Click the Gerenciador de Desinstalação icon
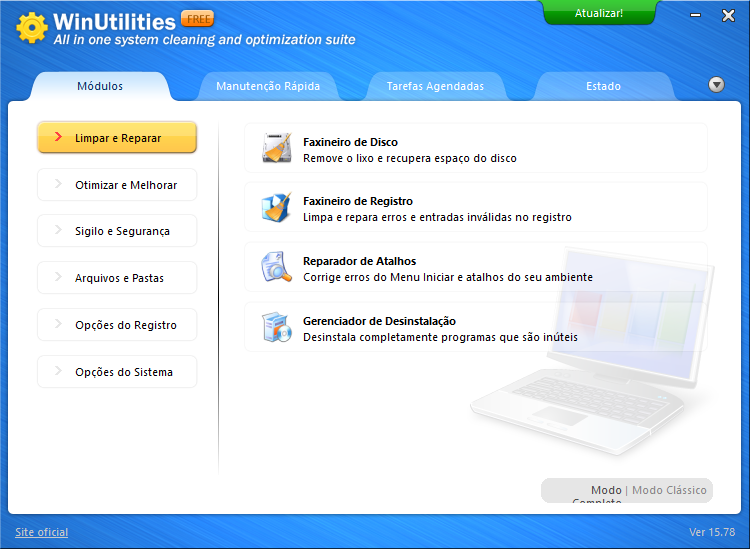Image resolution: width=750 pixels, height=549 pixels. click(x=276, y=327)
